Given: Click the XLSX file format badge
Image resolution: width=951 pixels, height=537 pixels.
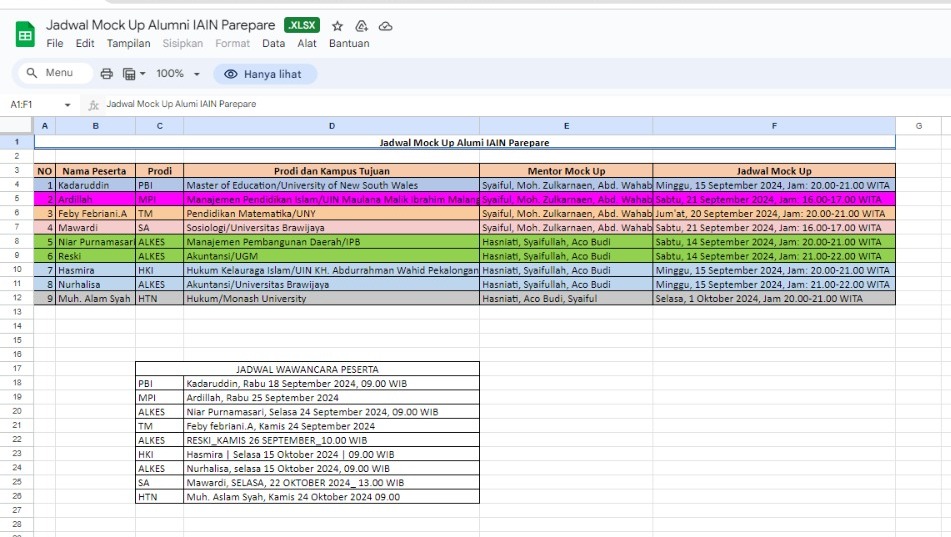Looking at the screenshot, I should click(302, 26).
